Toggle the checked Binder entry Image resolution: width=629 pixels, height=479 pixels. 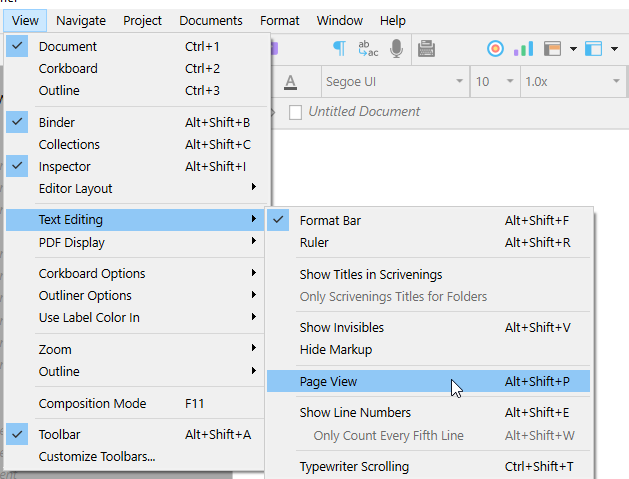[x=137, y=122]
